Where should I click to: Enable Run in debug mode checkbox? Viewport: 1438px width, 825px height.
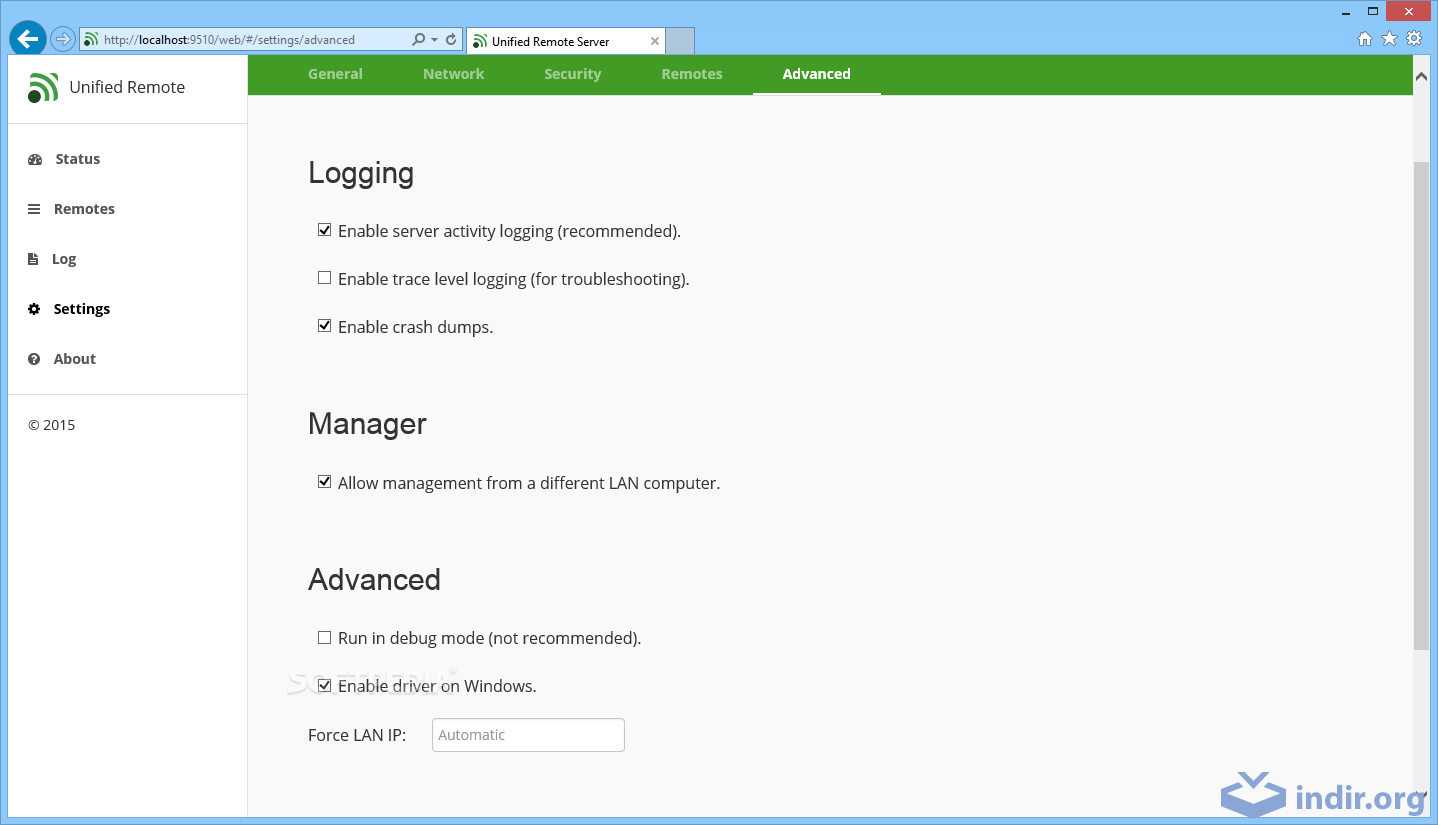(x=324, y=637)
